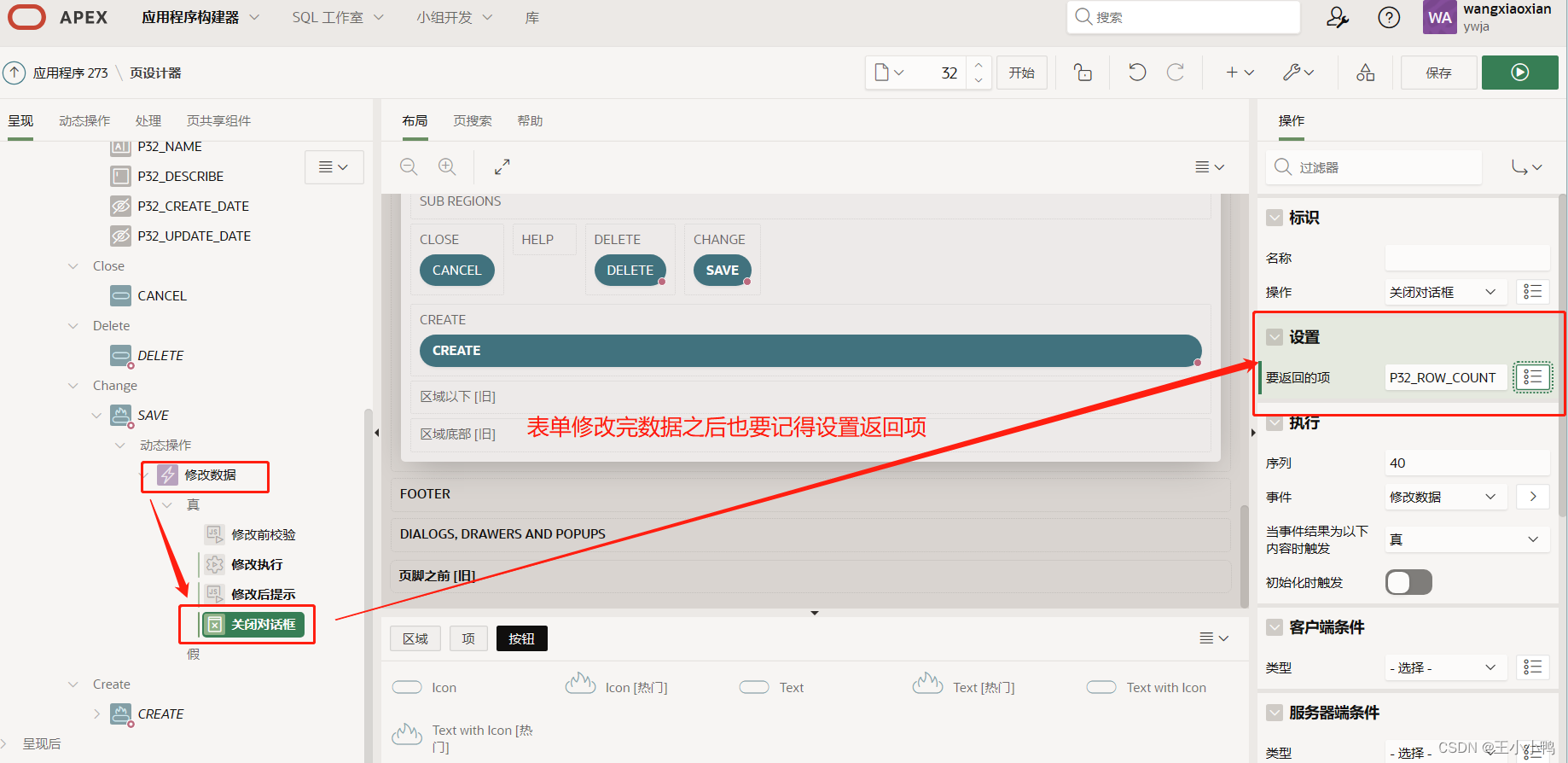Collapse the 设置 property group
Viewport: 1568px width, 763px height.
point(1275,337)
